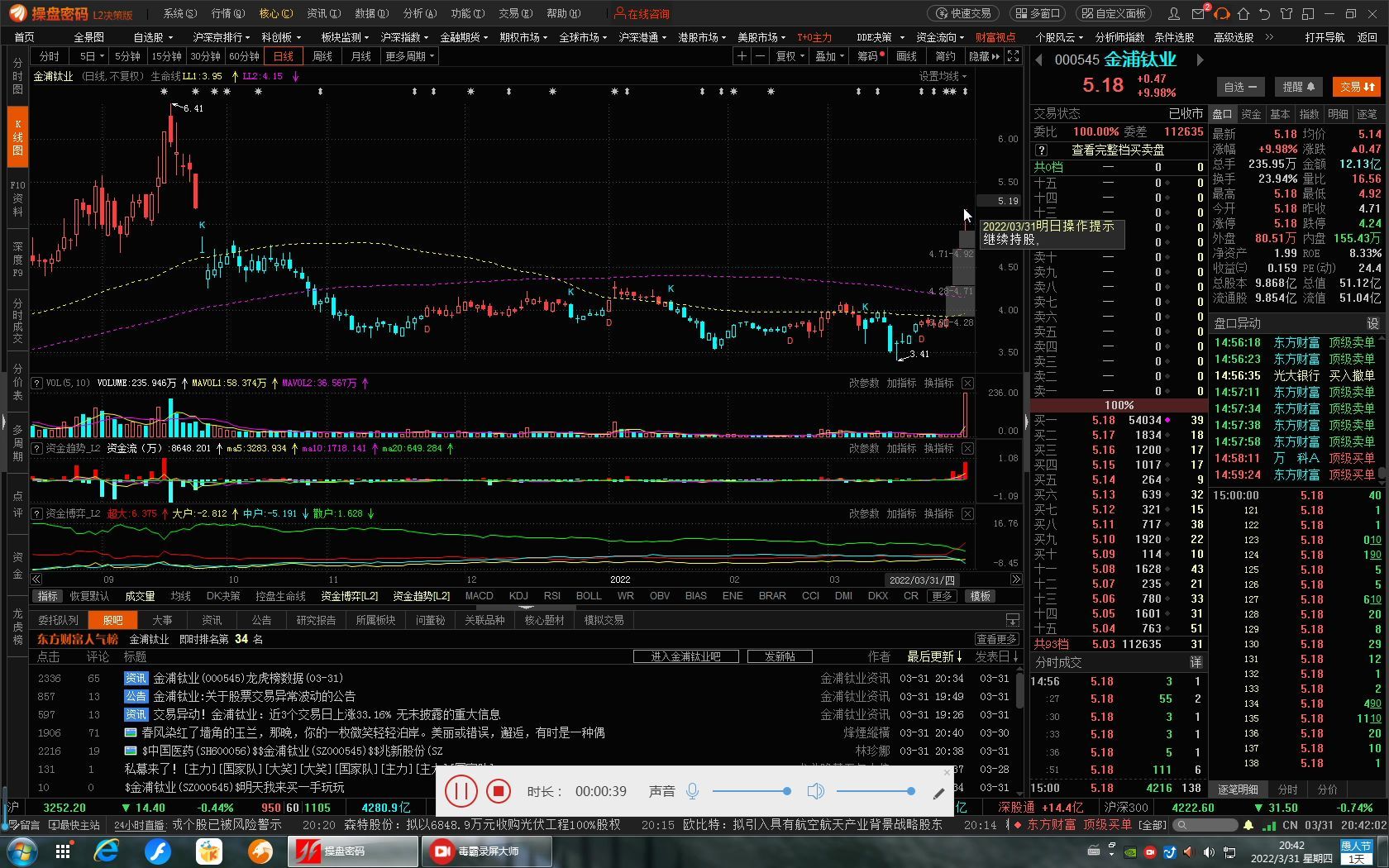Pause the screen recording
This screenshot has width=1389, height=868.
click(x=461, y=791)
